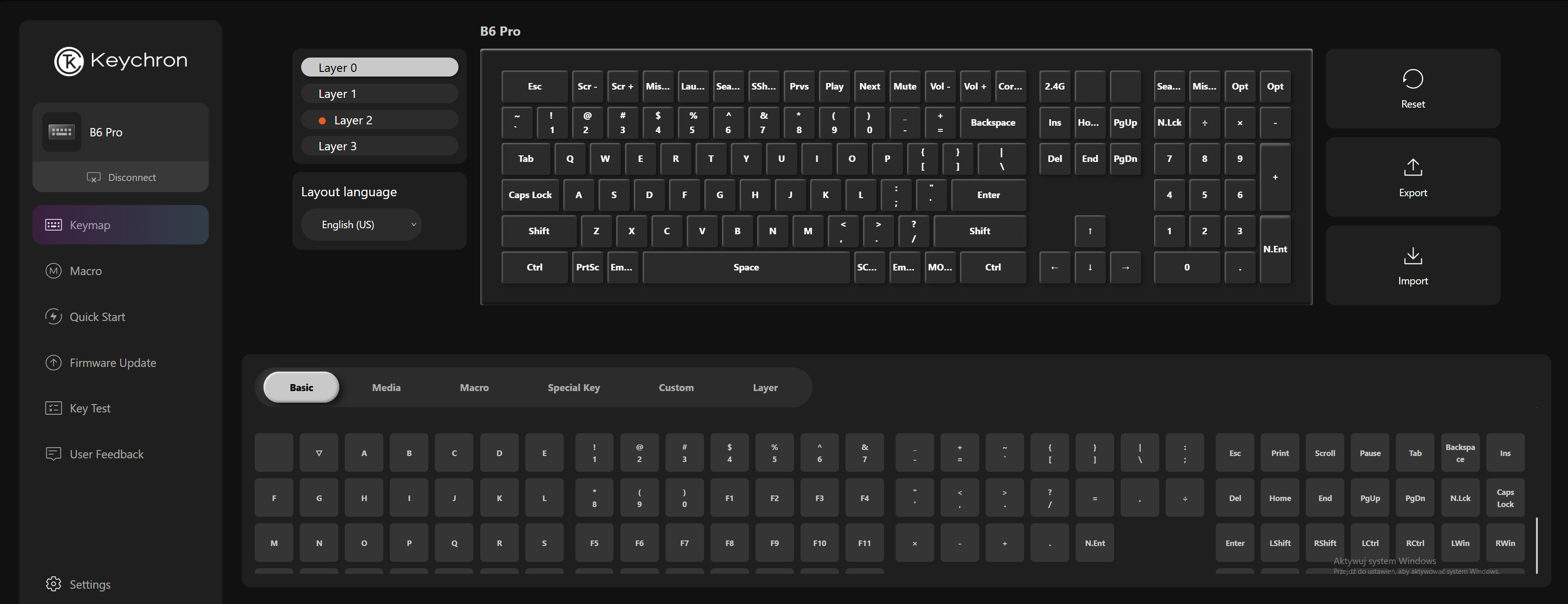Select the Esc key on keyboard layout
Viewport: 1568px width, 604px height.
point(535,86)
